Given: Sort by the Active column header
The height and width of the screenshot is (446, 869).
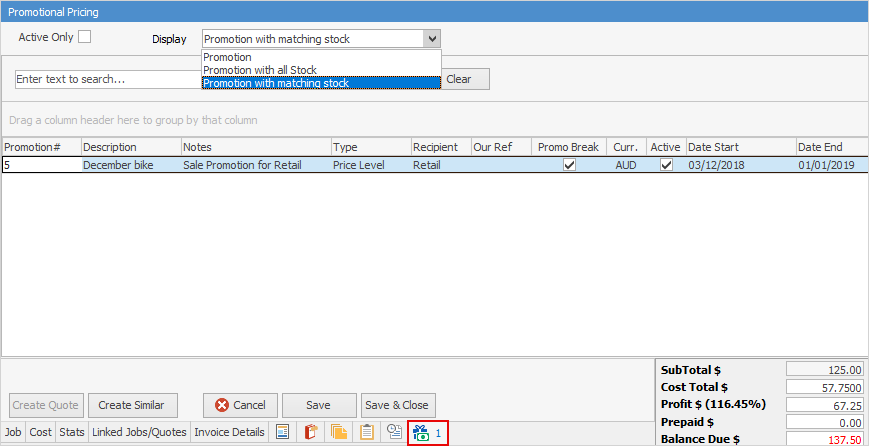Looking at the screenshot, I should coord(666,147).
